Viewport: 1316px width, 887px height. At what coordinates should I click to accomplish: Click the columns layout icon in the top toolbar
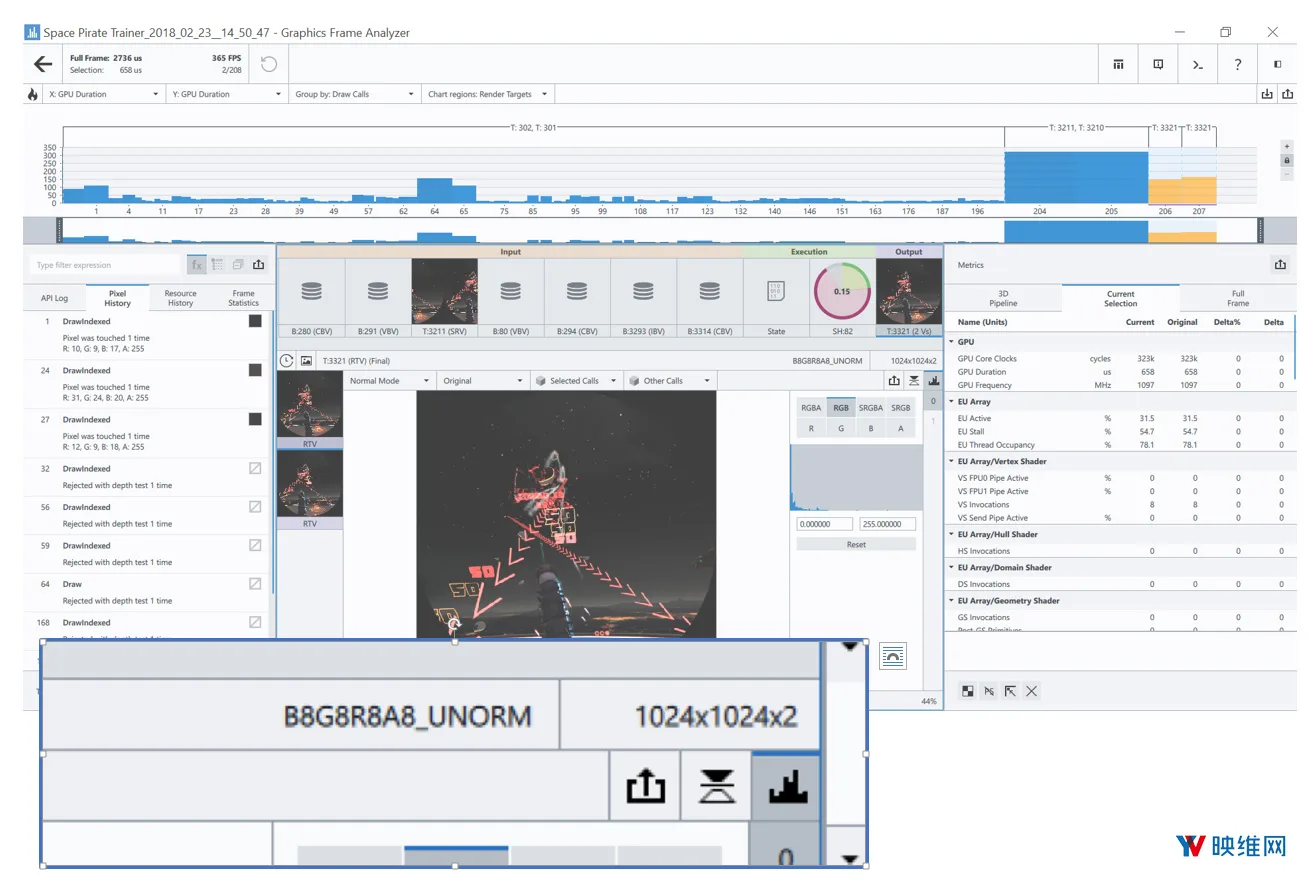[x=1118, y=64]
